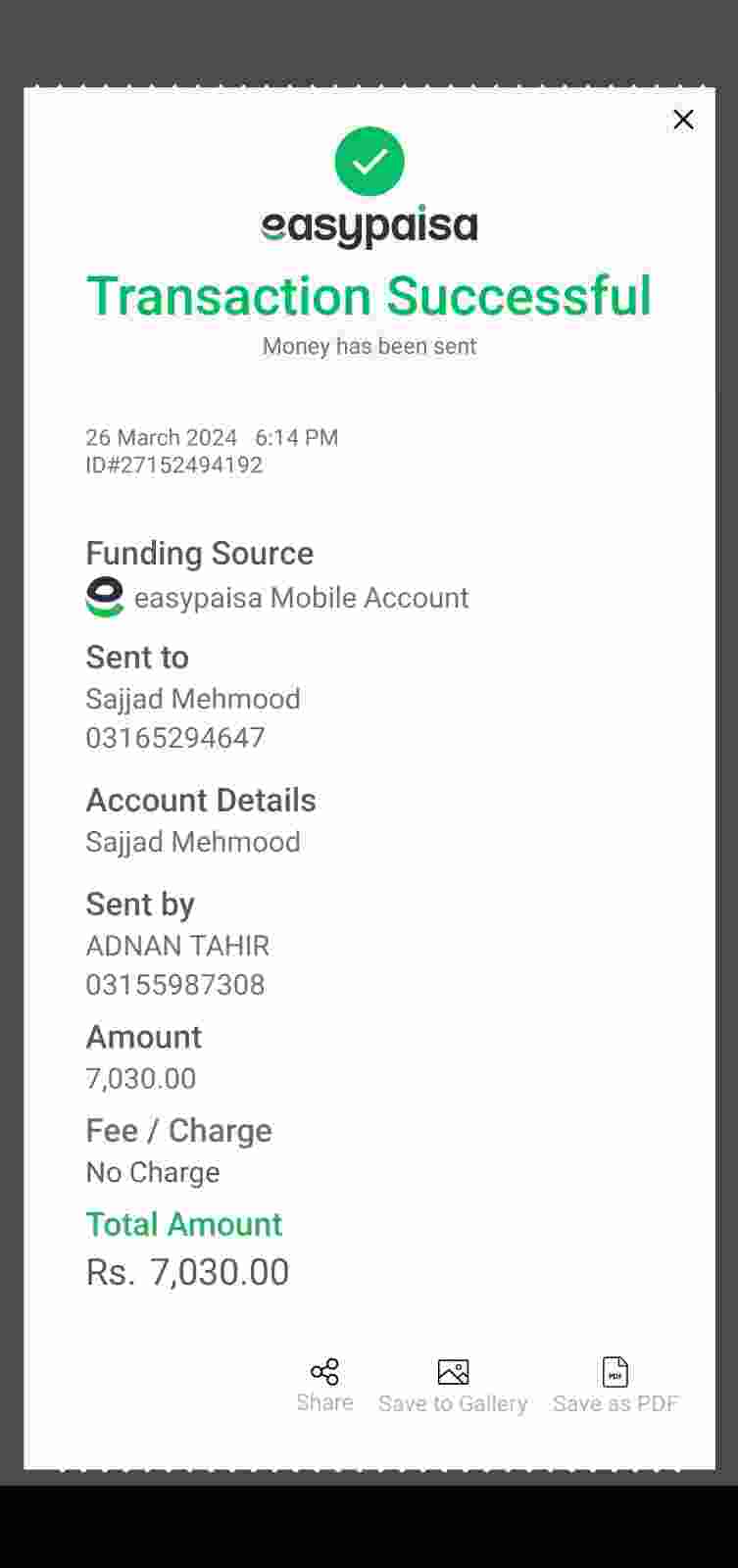Tap the easypaisa brand wordmark
The image size is (738, 1568).
point(369,226)
